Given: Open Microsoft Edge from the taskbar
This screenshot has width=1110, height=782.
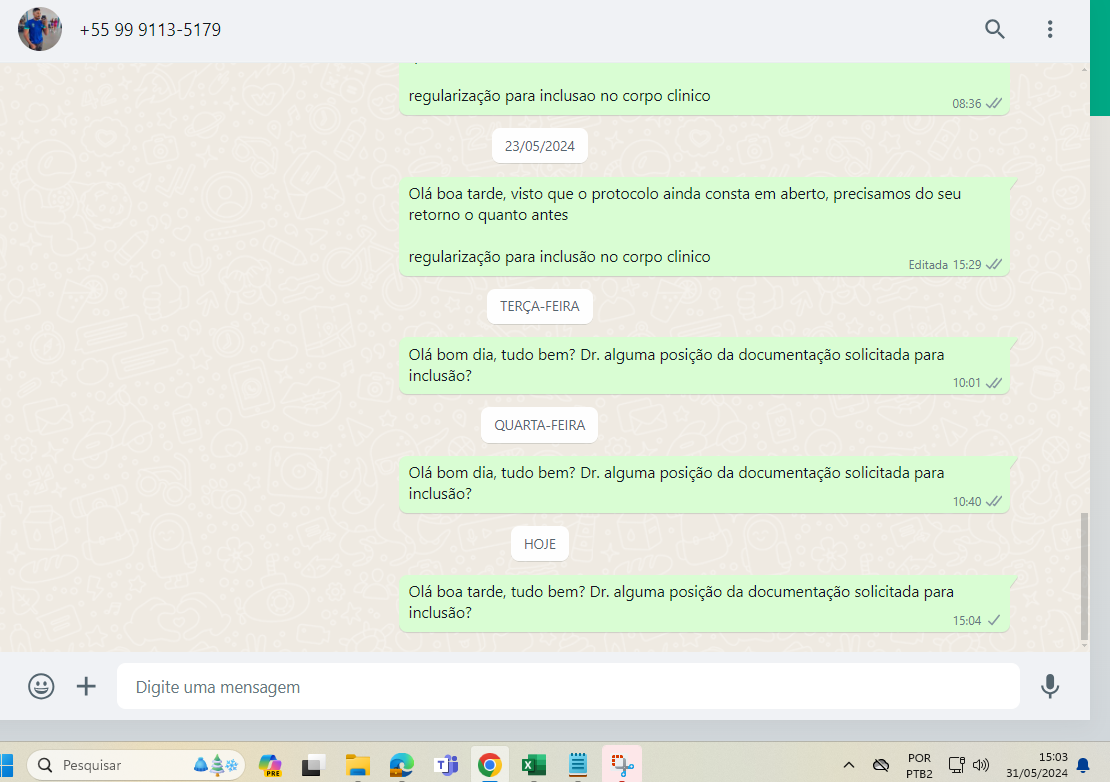Looking at the screenshot, I should pyautogui.click(x=401, y=765).
